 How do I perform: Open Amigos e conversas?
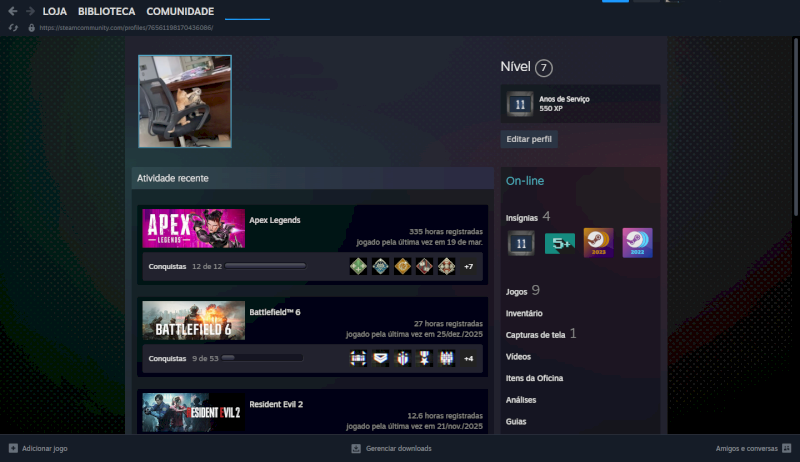(x=746, y=448)
